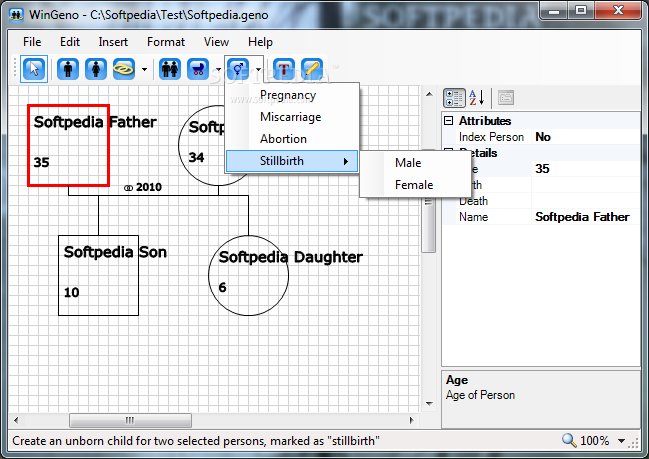The width and height of the screenshot is (649, 459).
Task: Minimize the WinGeno window
Action: click(554, 10)
